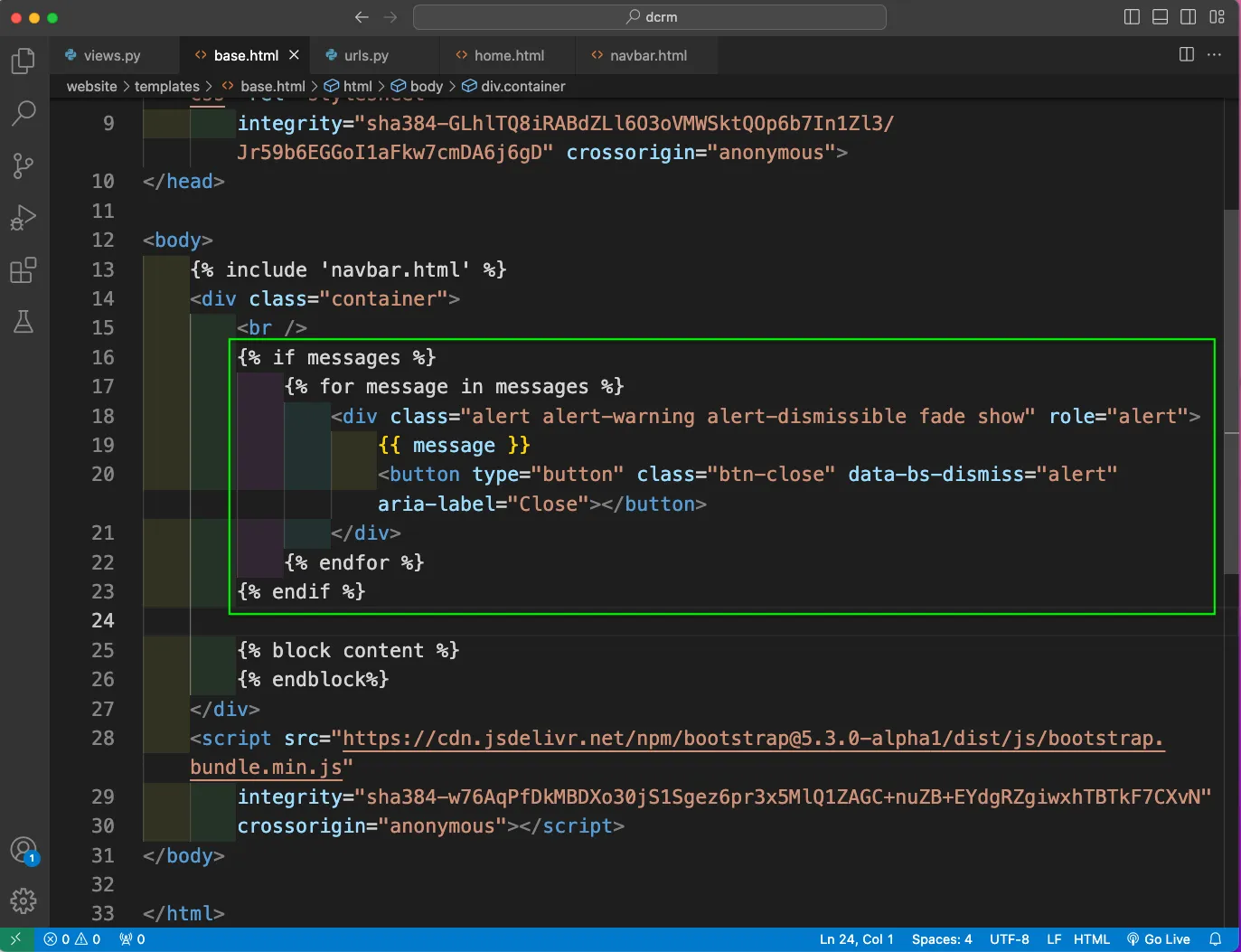Viewport: 1241px width, 952px height.
Task: Click the '{% include 'navbar.html' %}' line
Action: coord(348,269)
